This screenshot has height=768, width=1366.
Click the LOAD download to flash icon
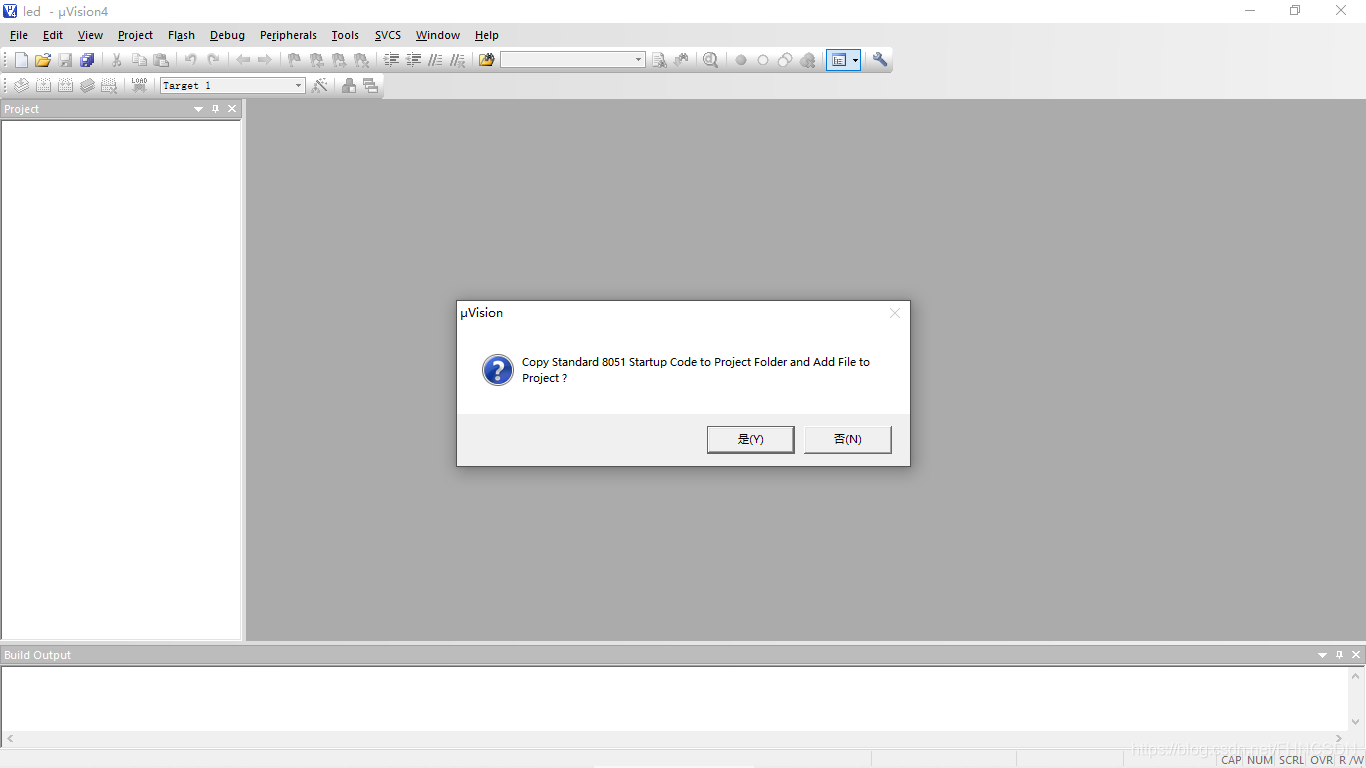(x=139, y=86)
